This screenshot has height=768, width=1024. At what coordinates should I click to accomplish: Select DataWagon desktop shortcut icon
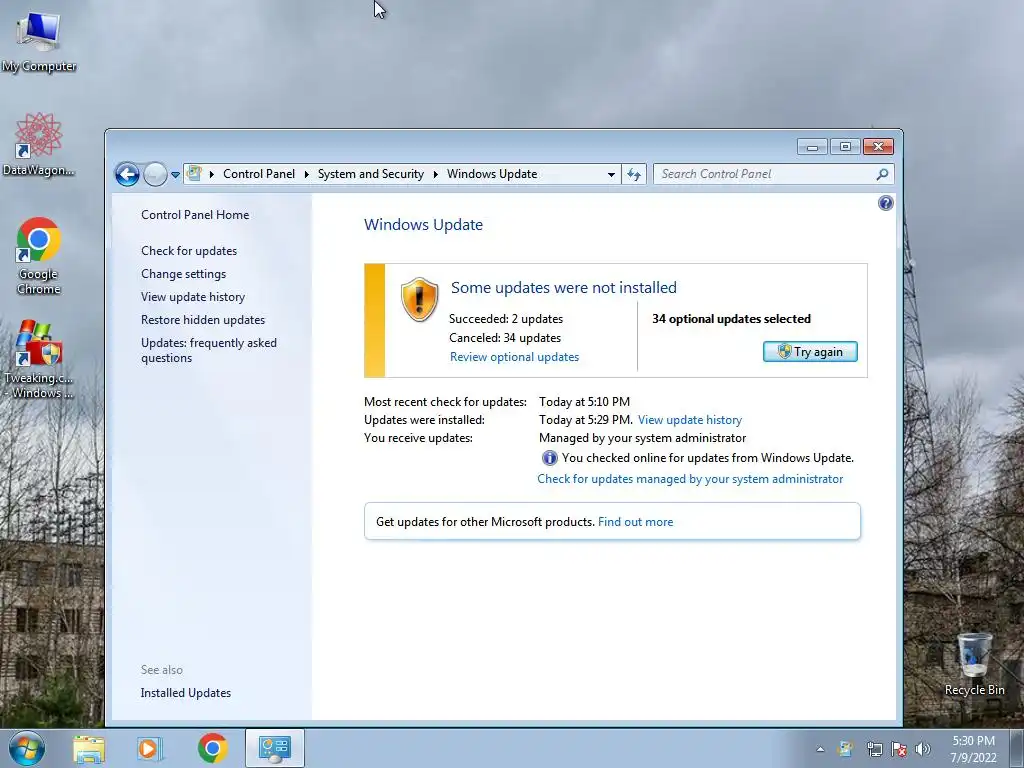39,145
